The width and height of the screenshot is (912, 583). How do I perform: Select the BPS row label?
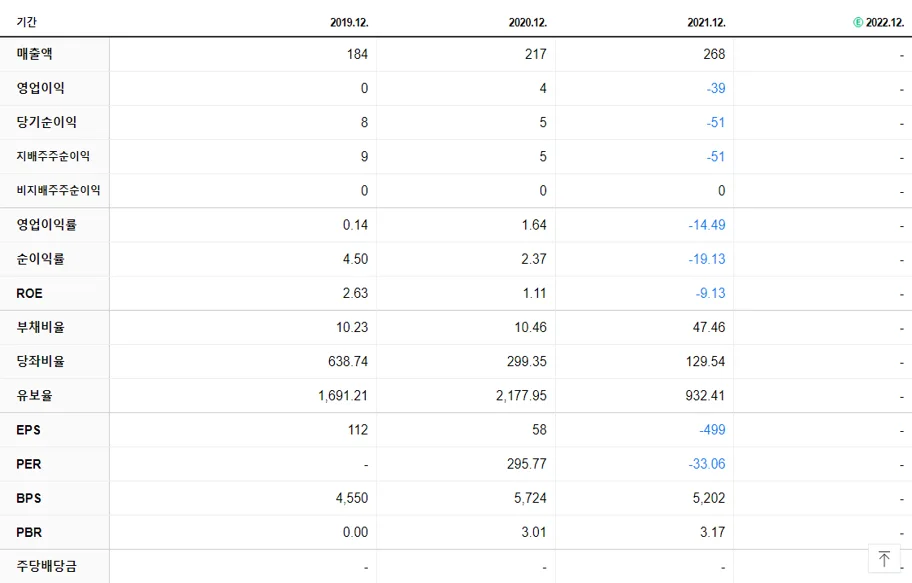[28, 498]
